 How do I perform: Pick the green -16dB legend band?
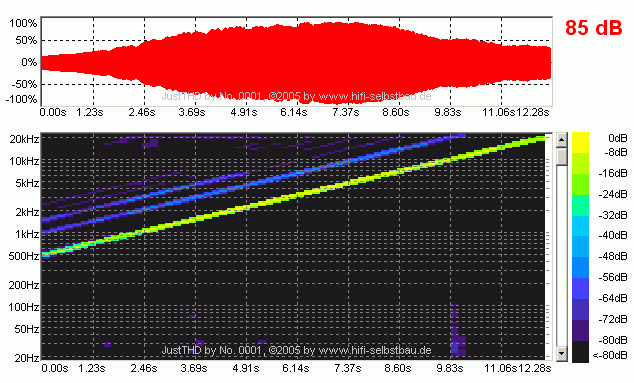(x=580, y=184)
